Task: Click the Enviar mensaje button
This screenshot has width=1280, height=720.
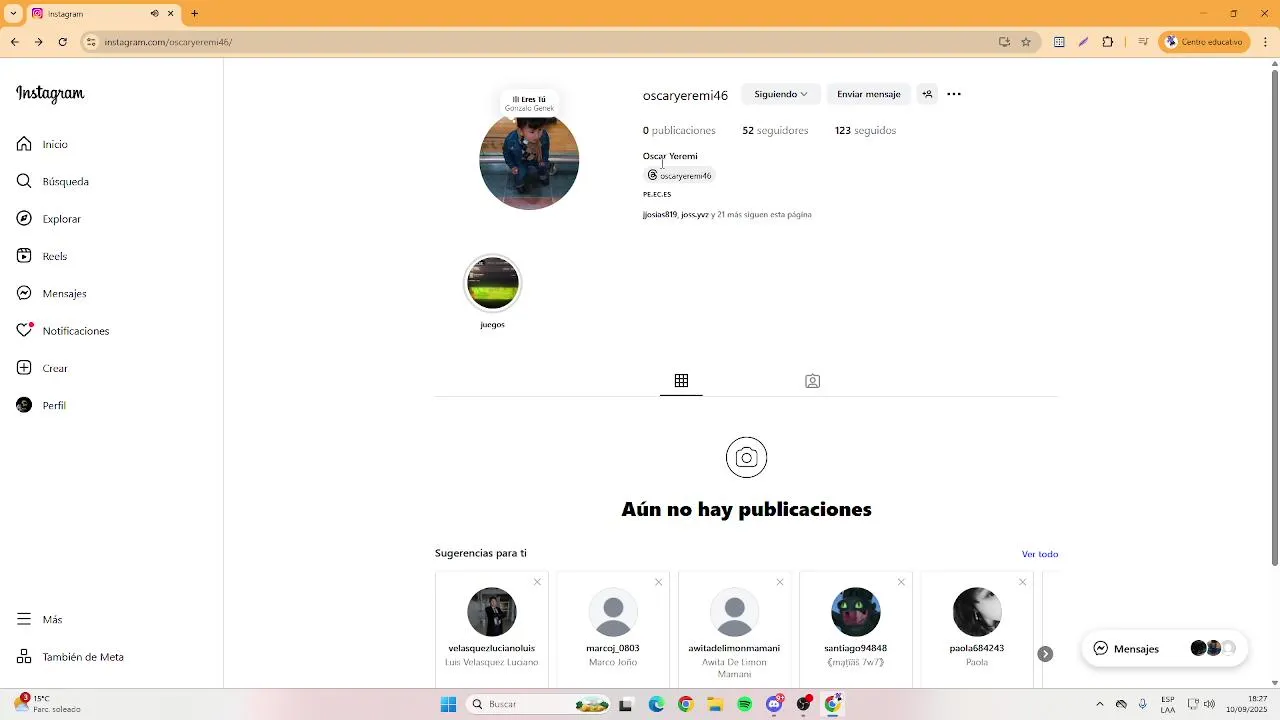Action: [x=868, y=94]
